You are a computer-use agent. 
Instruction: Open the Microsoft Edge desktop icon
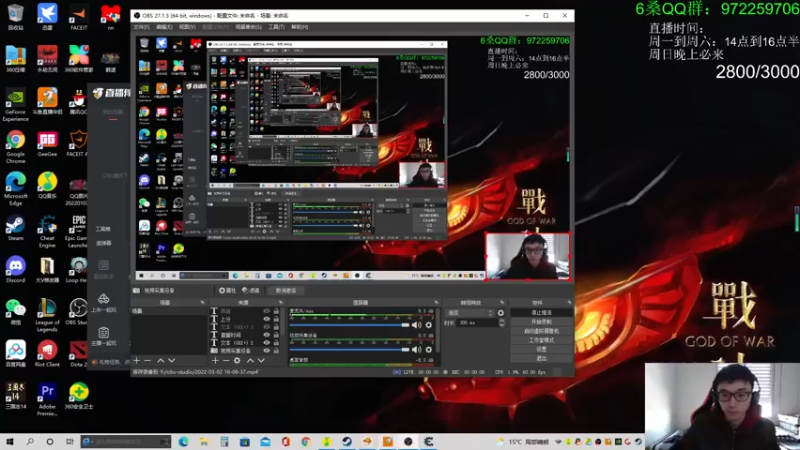15,189
